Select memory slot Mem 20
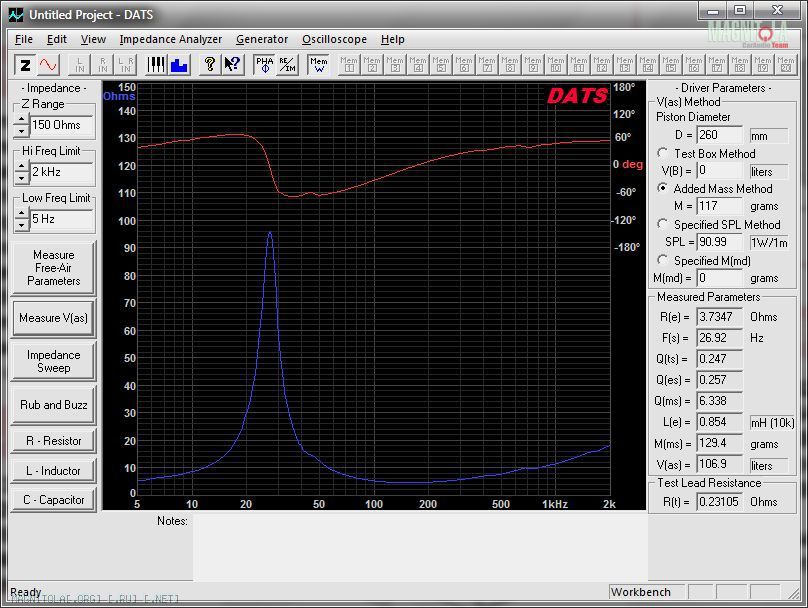This screenshot has width=808, height=608. pos(786,65)
